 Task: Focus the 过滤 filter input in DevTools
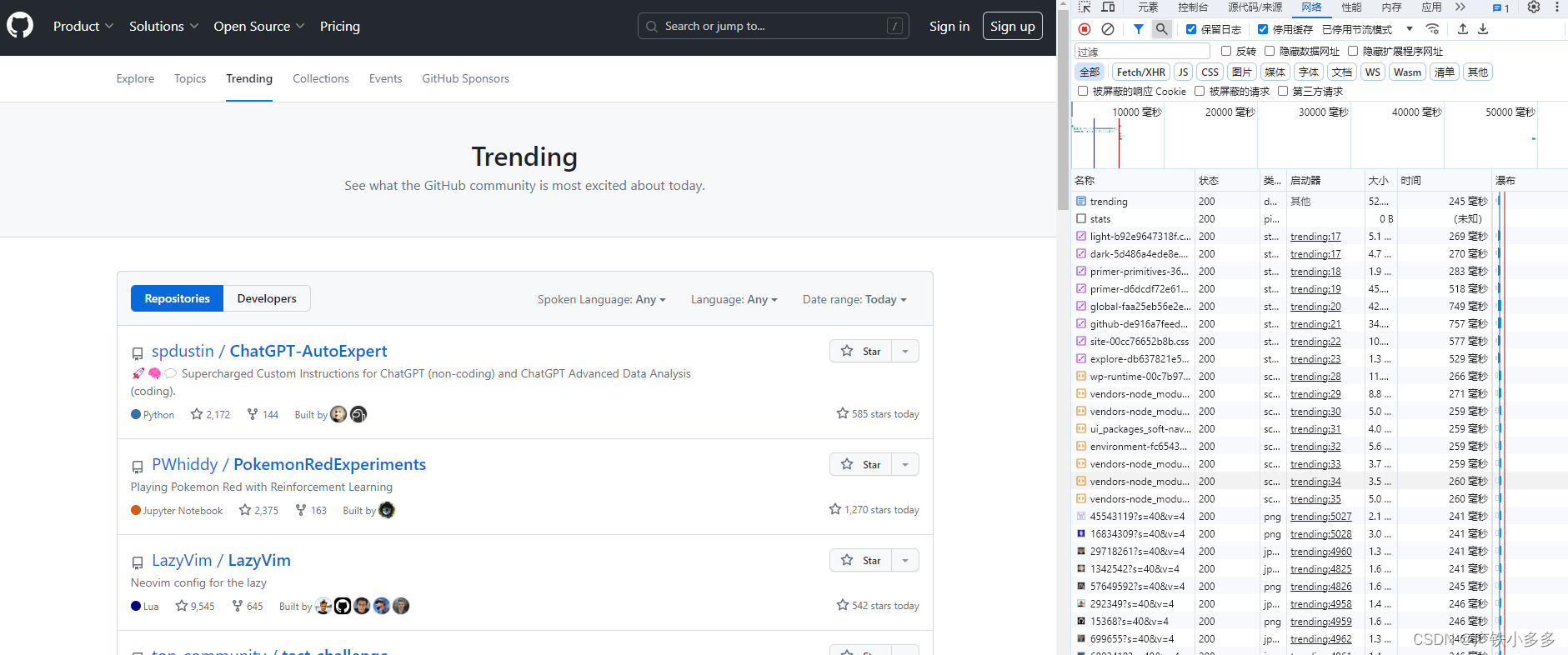(1142, 52)
